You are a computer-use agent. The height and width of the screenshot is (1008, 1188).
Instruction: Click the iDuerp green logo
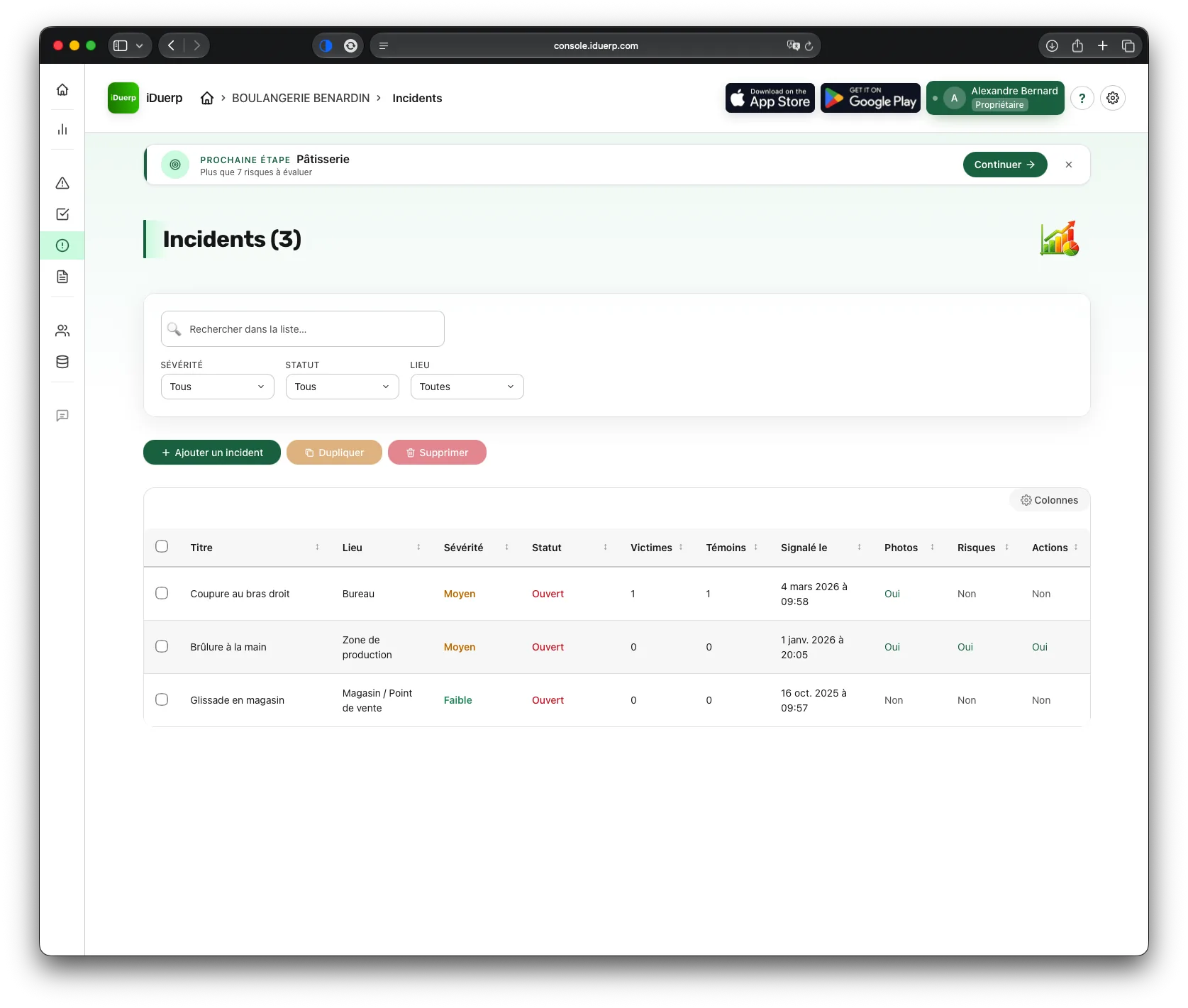(x=123, y=98)
